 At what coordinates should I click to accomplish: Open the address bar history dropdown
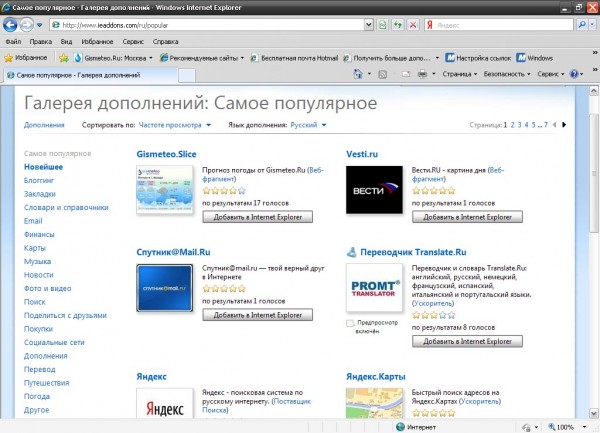[x=368, y=25]
